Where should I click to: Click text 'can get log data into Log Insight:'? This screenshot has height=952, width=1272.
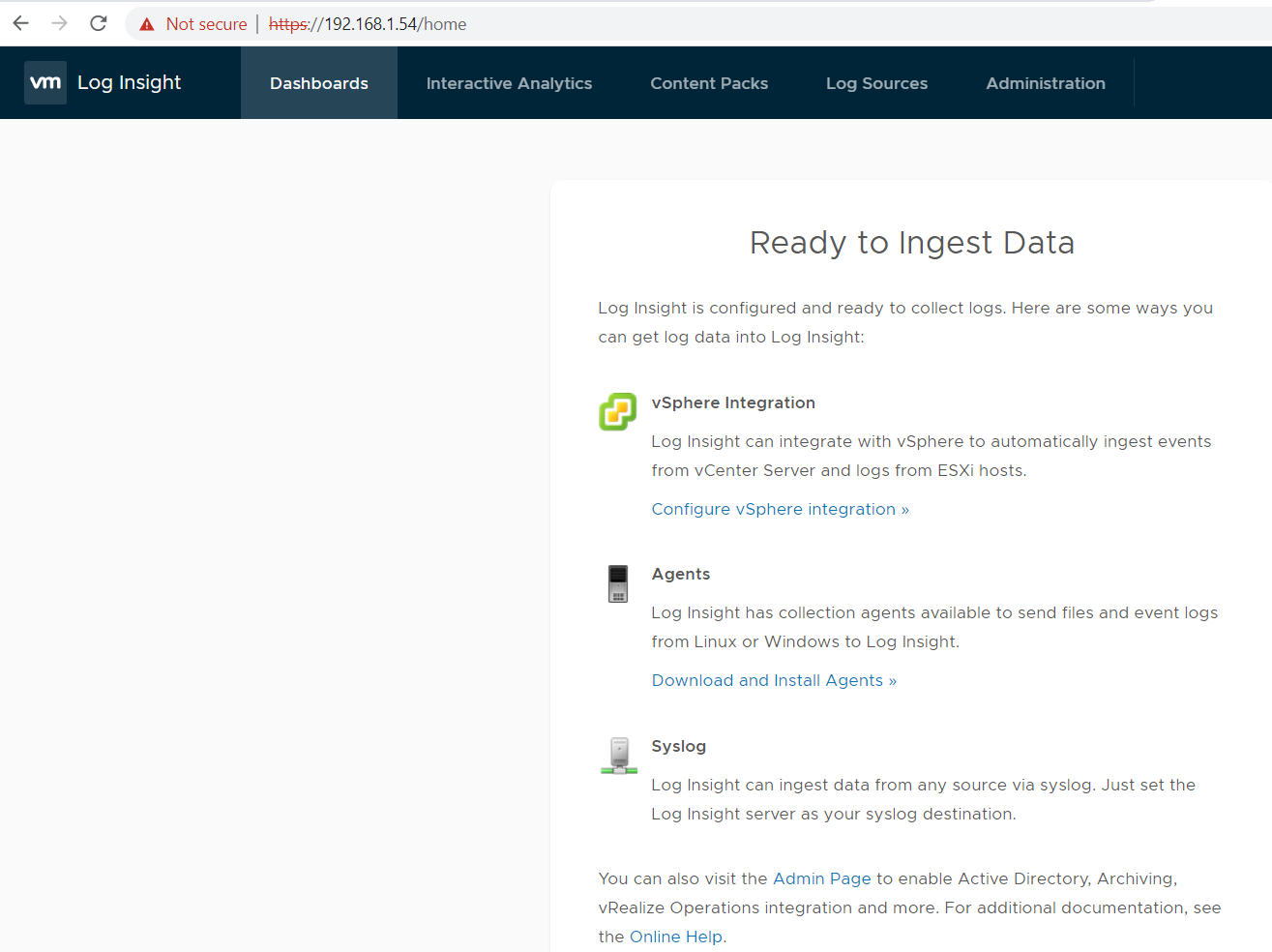pos(731,337)
